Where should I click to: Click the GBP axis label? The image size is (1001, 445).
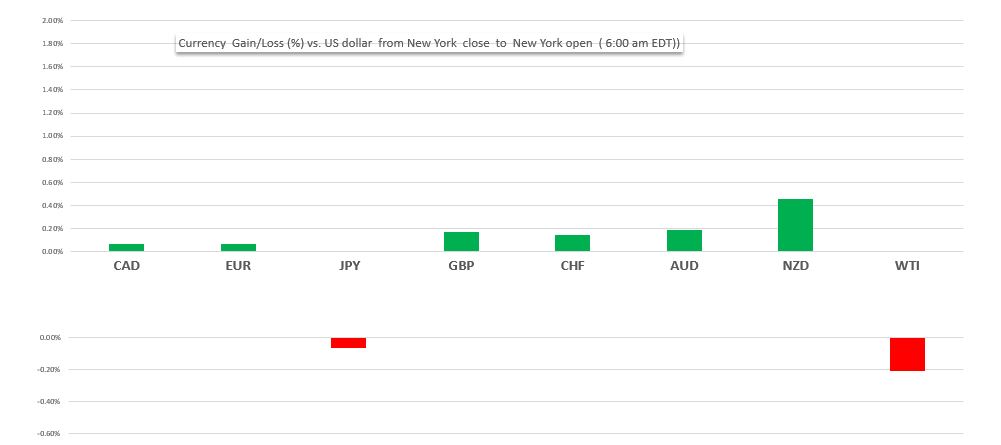(461, 266)
